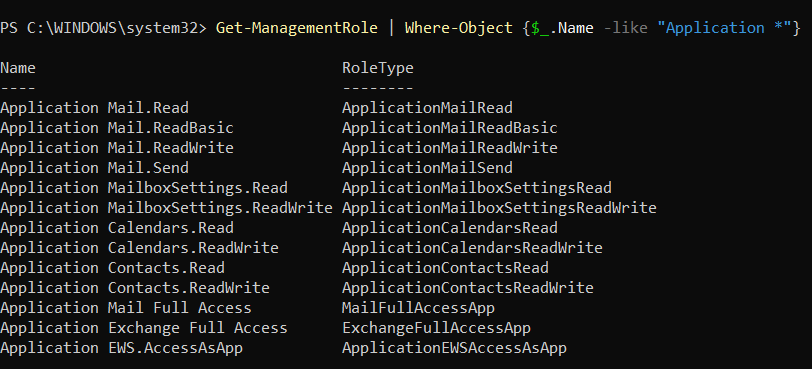Image resolution: width=812 pixels, height=369 pixels.
Task: Click the ExchangeFullAccessApp role type value
Action: [x=437, y=328]
